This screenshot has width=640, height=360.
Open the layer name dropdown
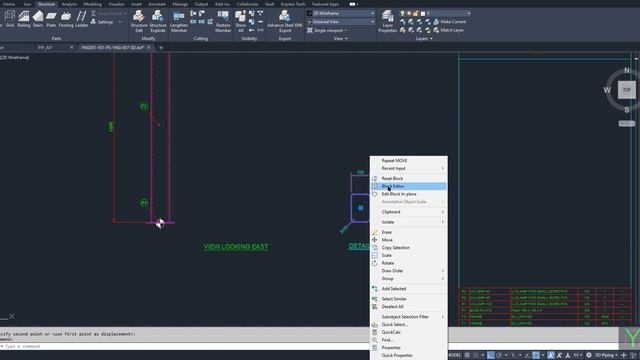[469, 13]
